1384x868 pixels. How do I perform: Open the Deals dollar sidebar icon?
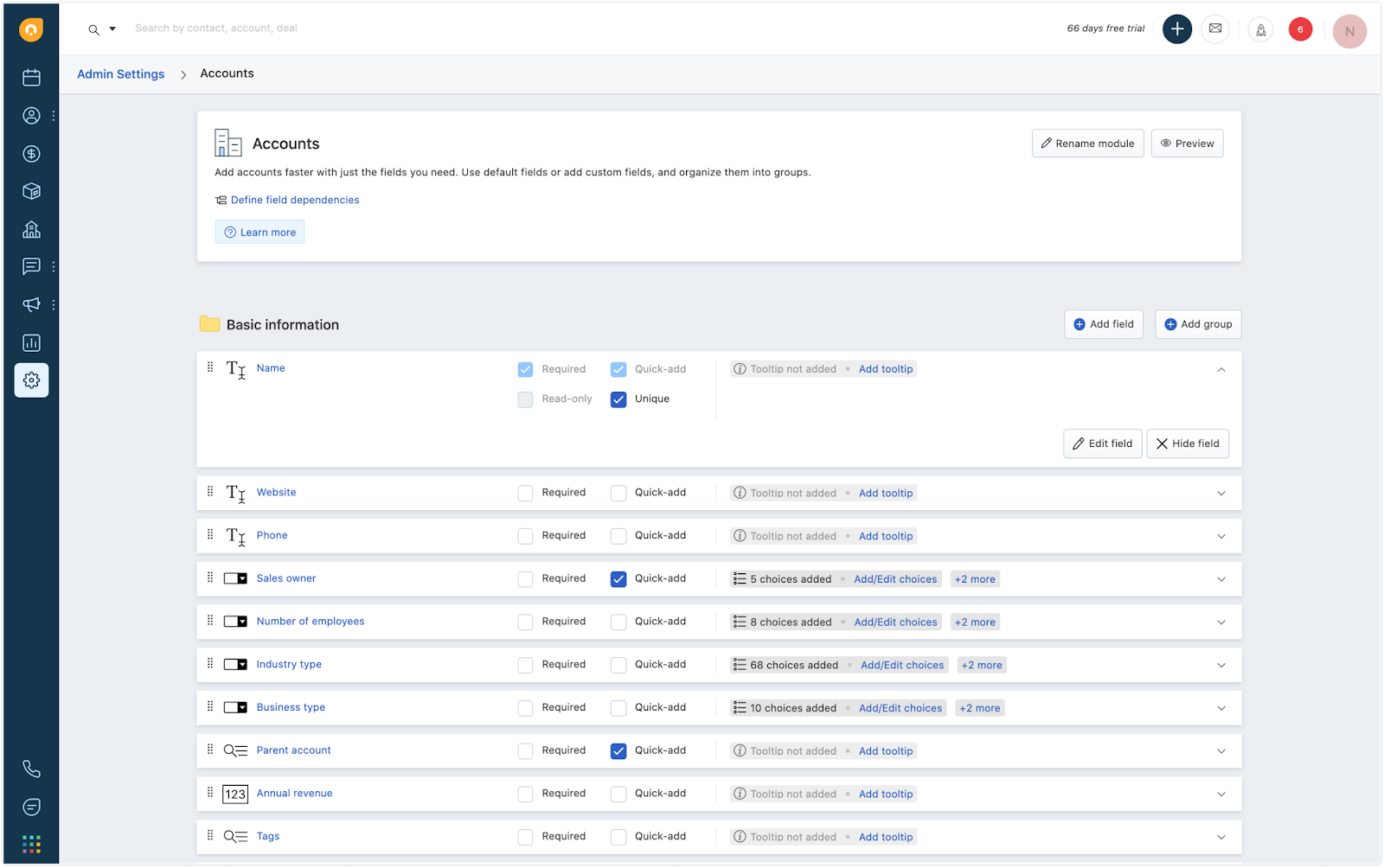(x=31, y=154)
